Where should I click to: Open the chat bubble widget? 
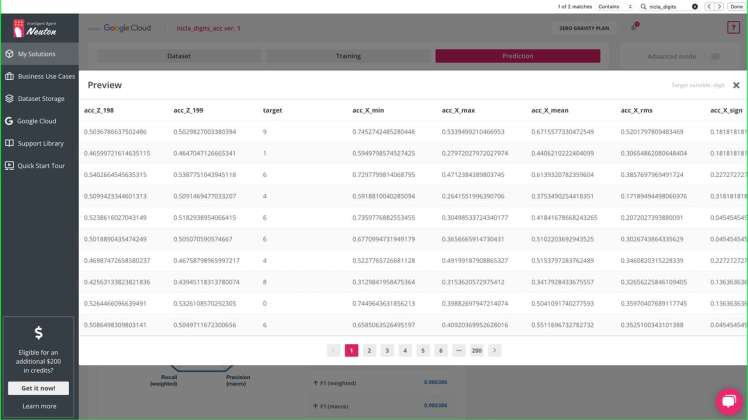(729, 401)
